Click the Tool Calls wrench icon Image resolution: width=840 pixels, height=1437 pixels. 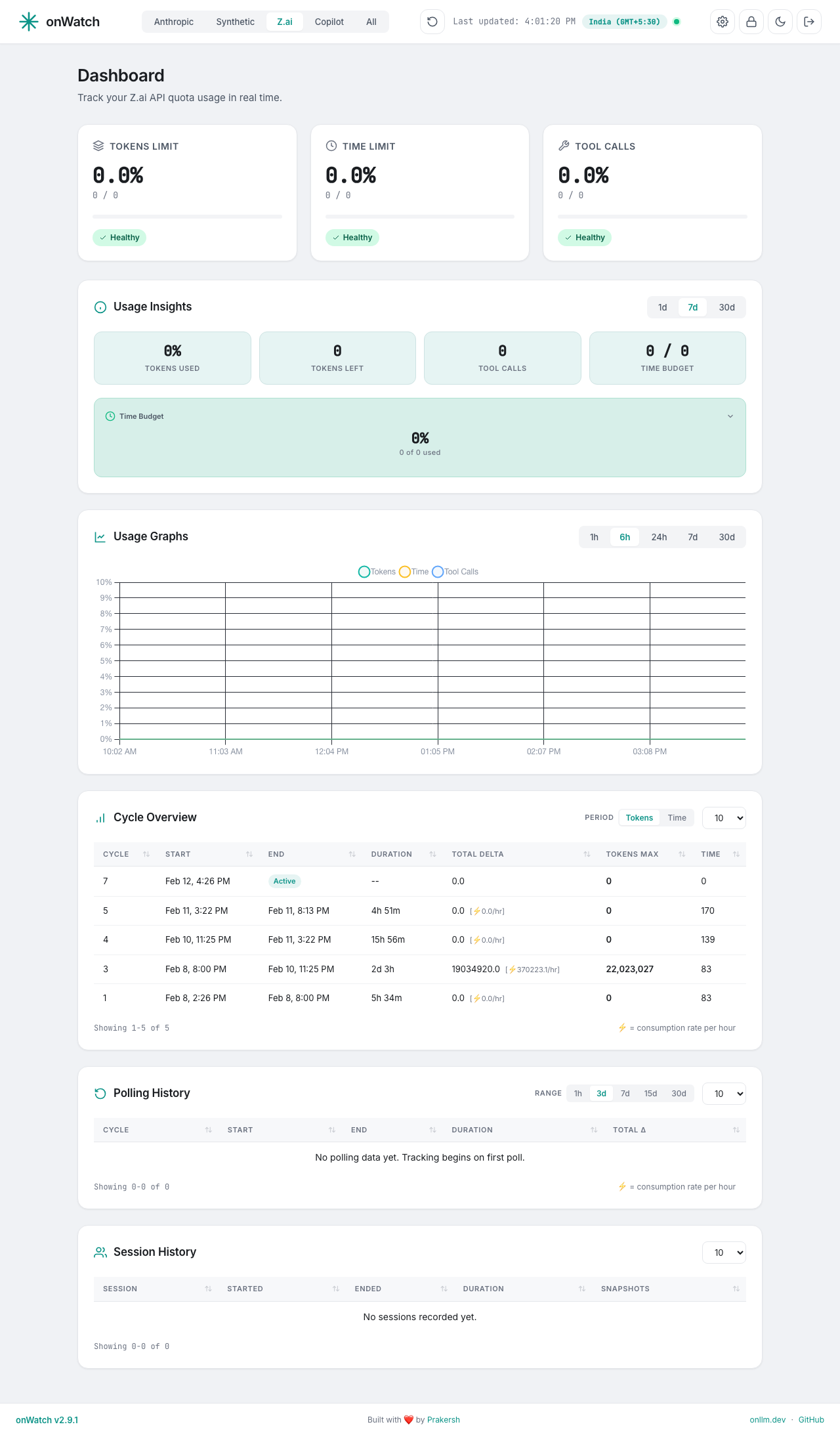(x=564, y=146)
